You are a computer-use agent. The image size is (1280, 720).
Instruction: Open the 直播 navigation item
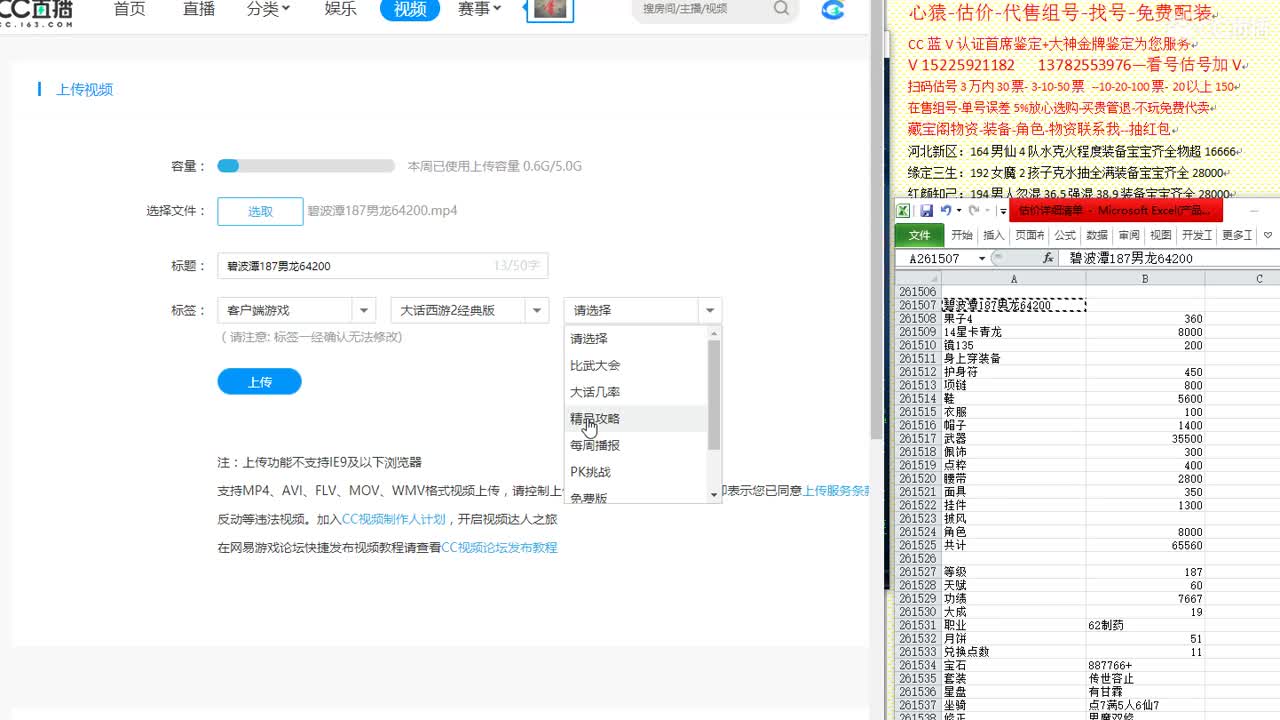(199, 9)
